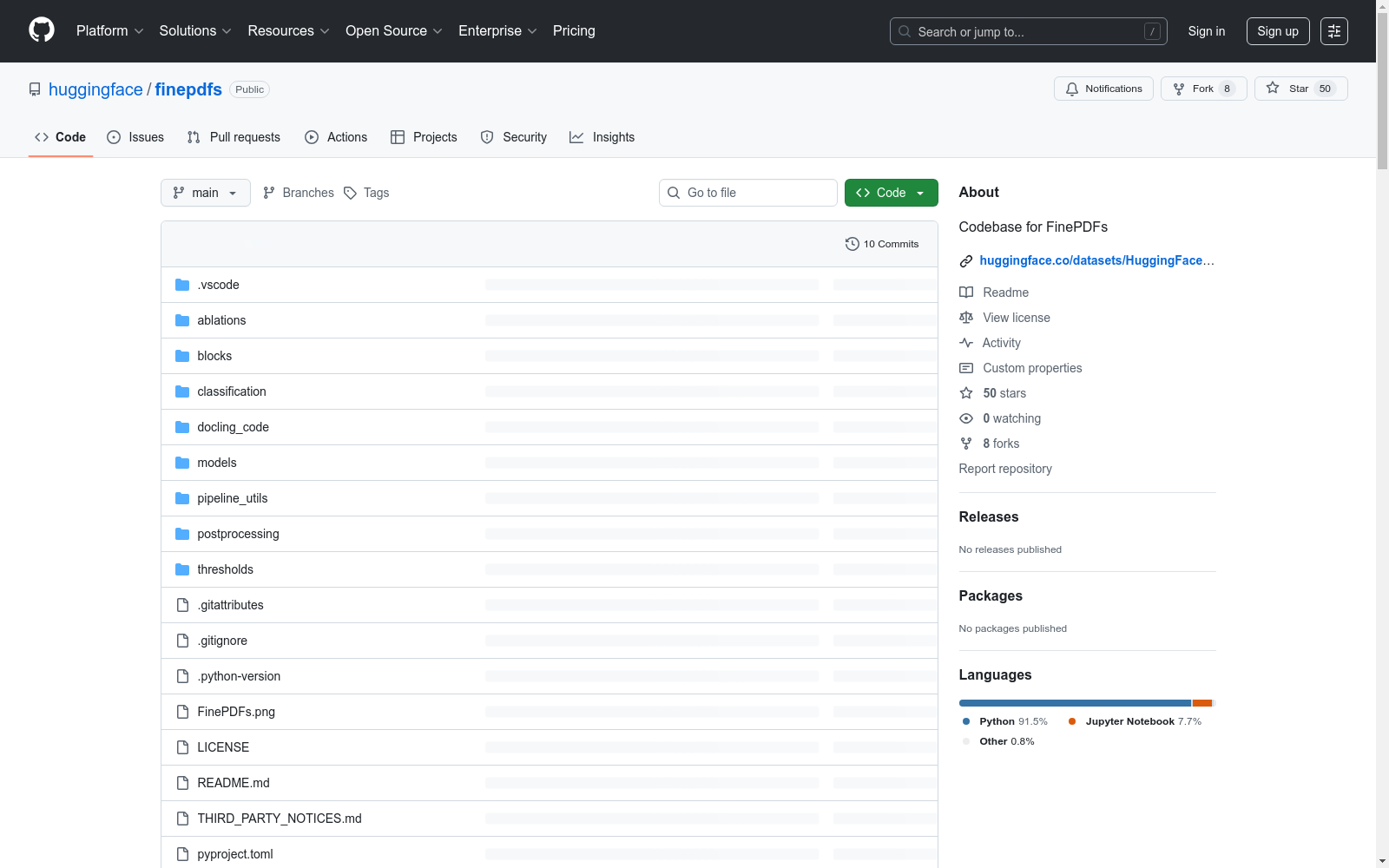The height and width of the screenshot is (868, 1389).
Task: Click the docling_code folder icon
Action: (182, 427)
